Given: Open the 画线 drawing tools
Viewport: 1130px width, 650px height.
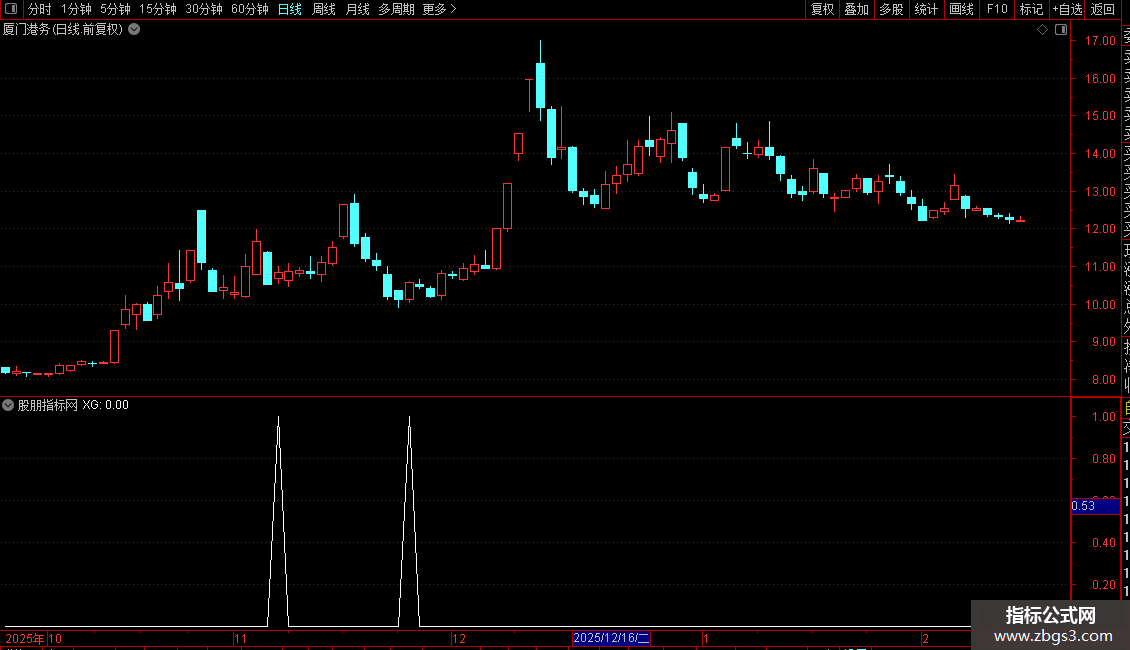Looking at the screenshot, I should [961, 9].
